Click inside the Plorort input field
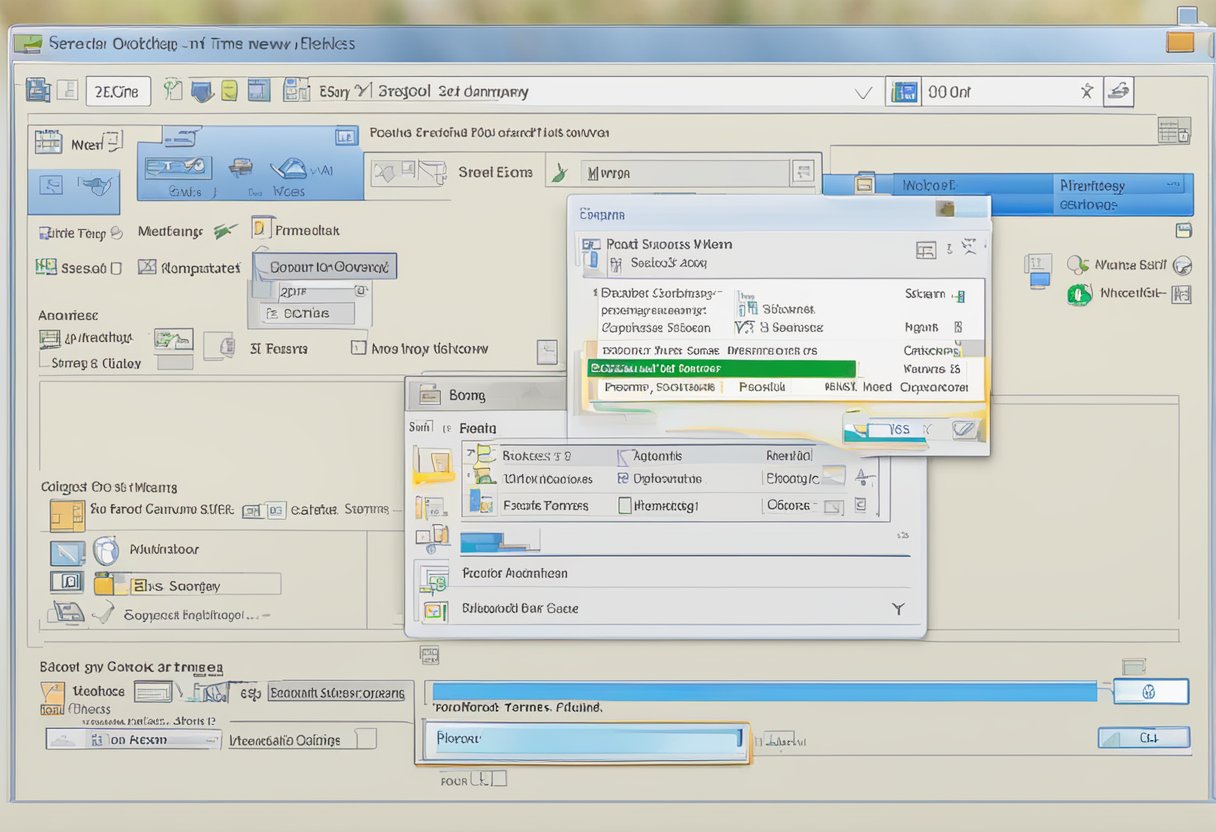This screenshot has width=1216, height=832. (x=584, y=742)
